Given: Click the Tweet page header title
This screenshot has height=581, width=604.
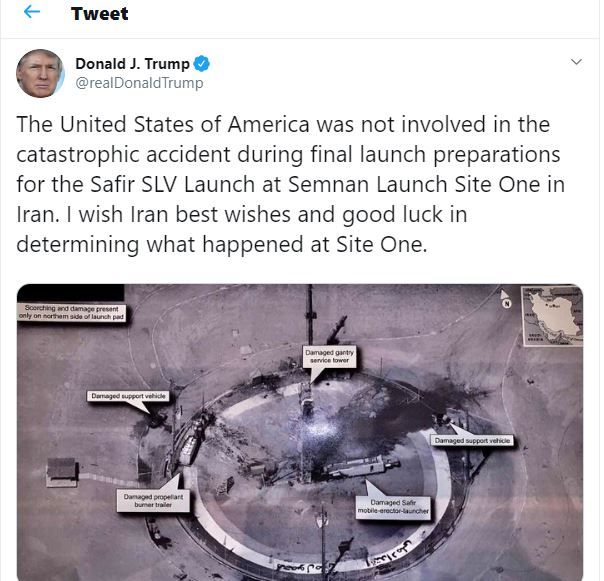Looking at the screenshot, I should [99, 14].
